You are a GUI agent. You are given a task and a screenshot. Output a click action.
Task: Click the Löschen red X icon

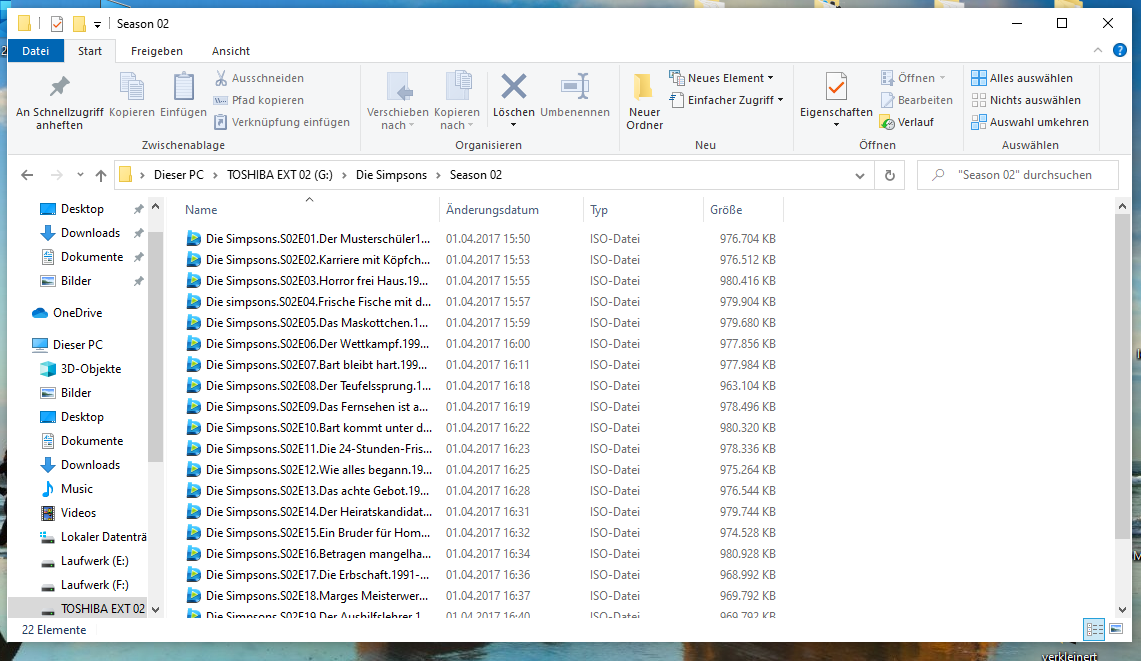pos(514,87)
